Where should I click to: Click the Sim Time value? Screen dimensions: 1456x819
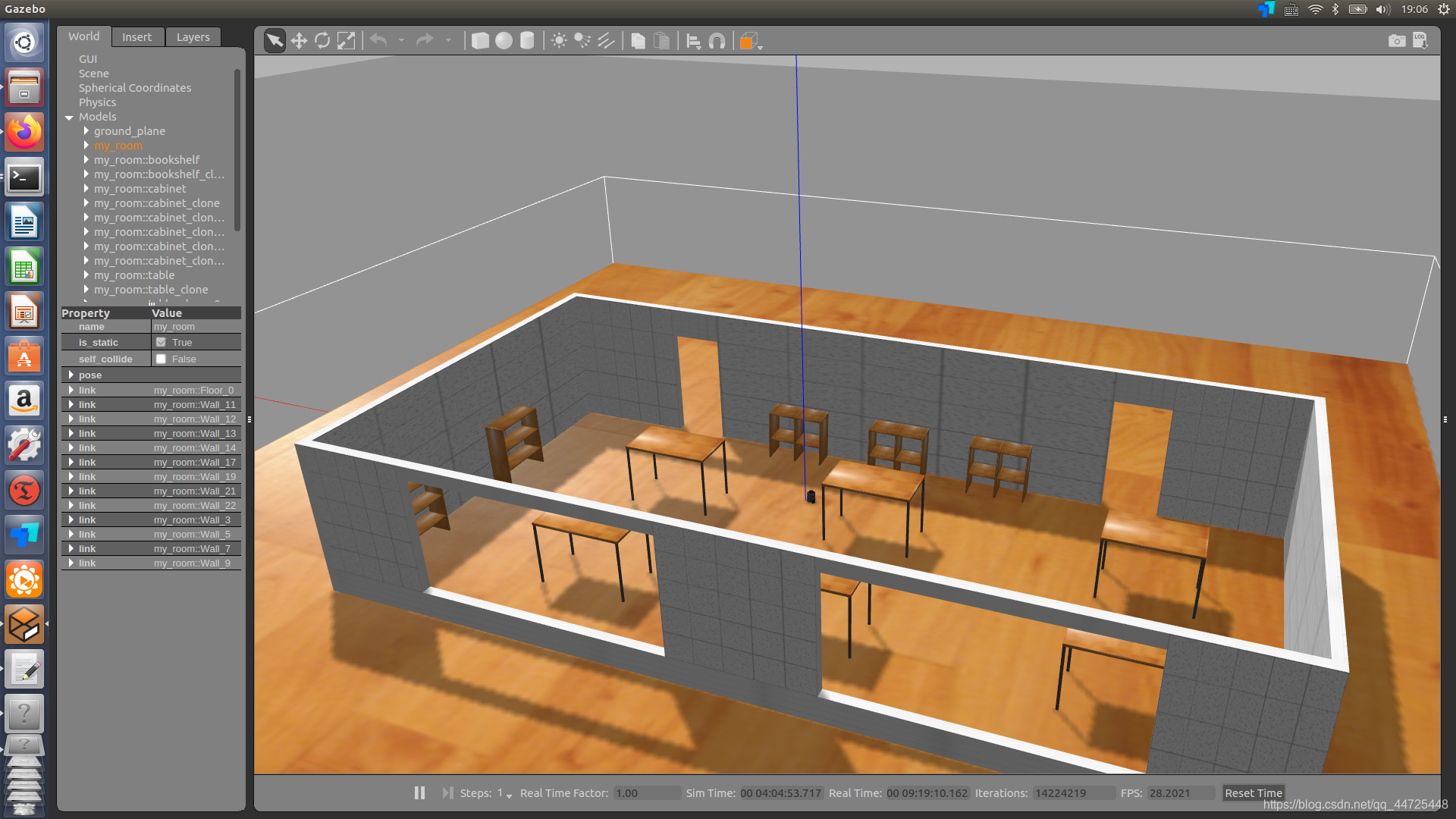point(780,793)
